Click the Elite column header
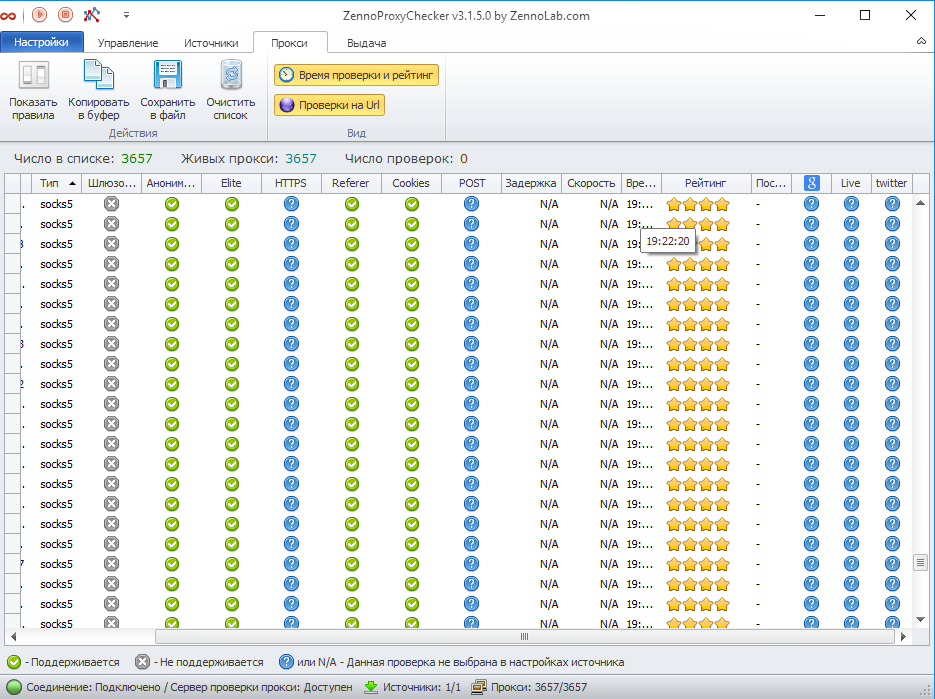This screenshot has width=935, height=699. [231, 183]
